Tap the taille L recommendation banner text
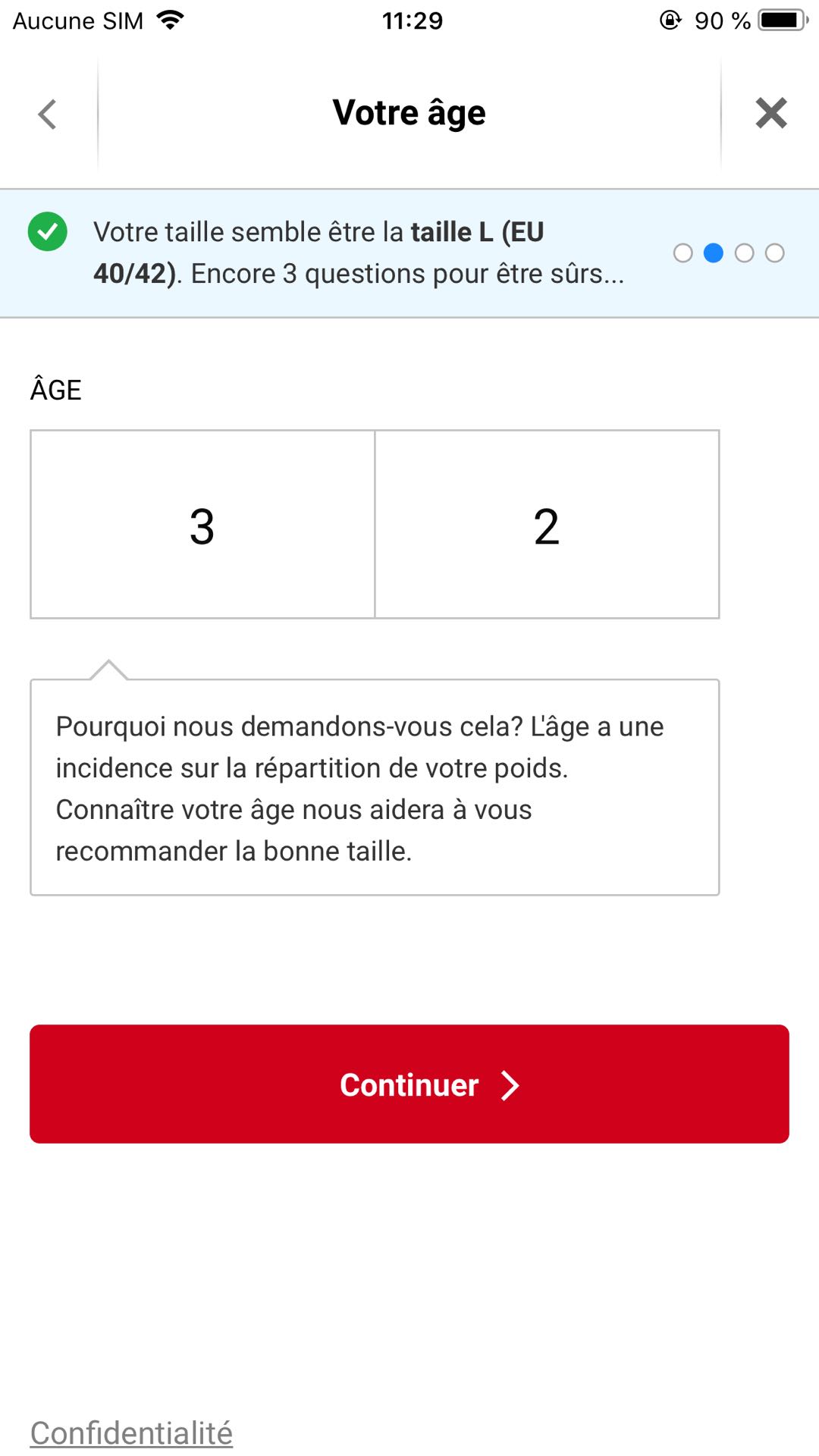Viewport: 819px width, 1456px height. [x=358, y=253]
